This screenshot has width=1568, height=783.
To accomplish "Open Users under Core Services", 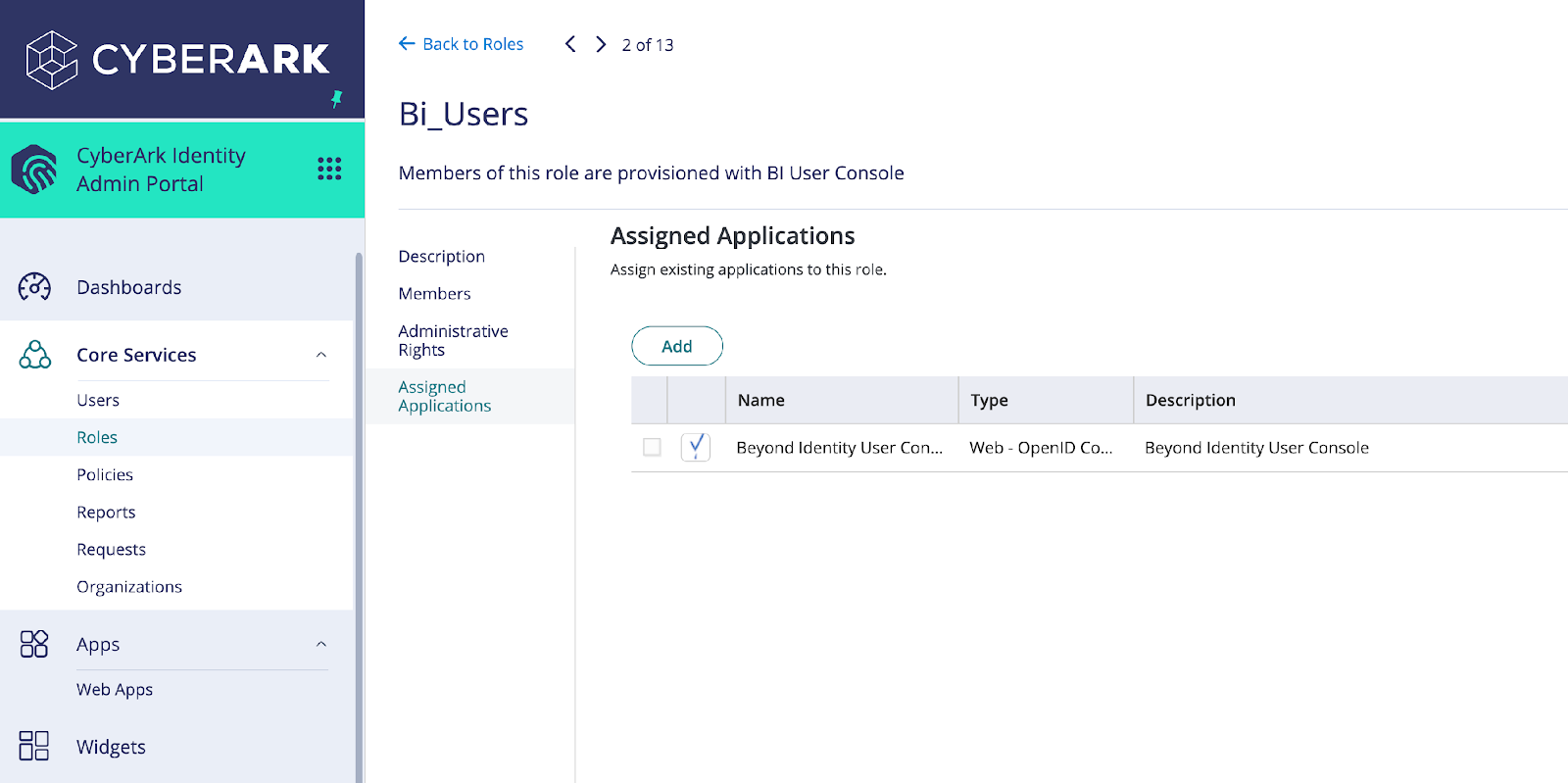I will point(98,400).
